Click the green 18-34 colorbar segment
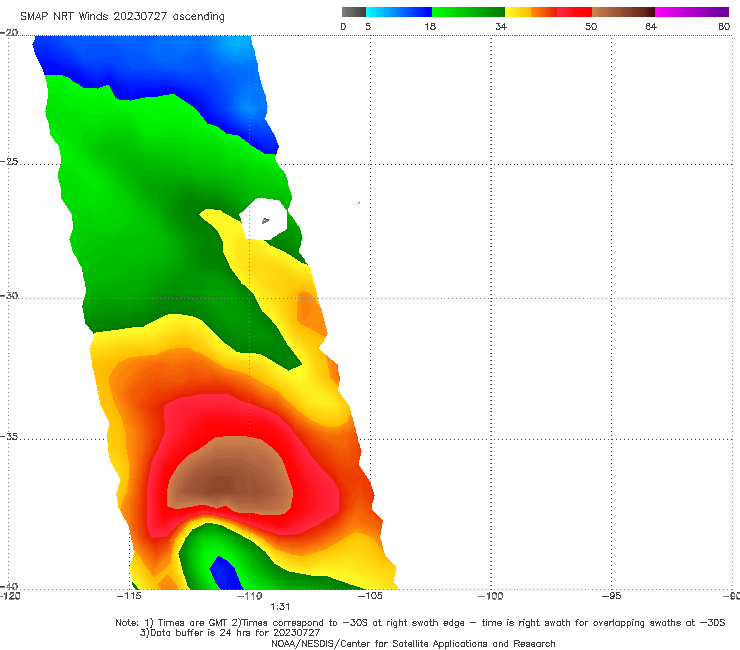 point(468,12)
